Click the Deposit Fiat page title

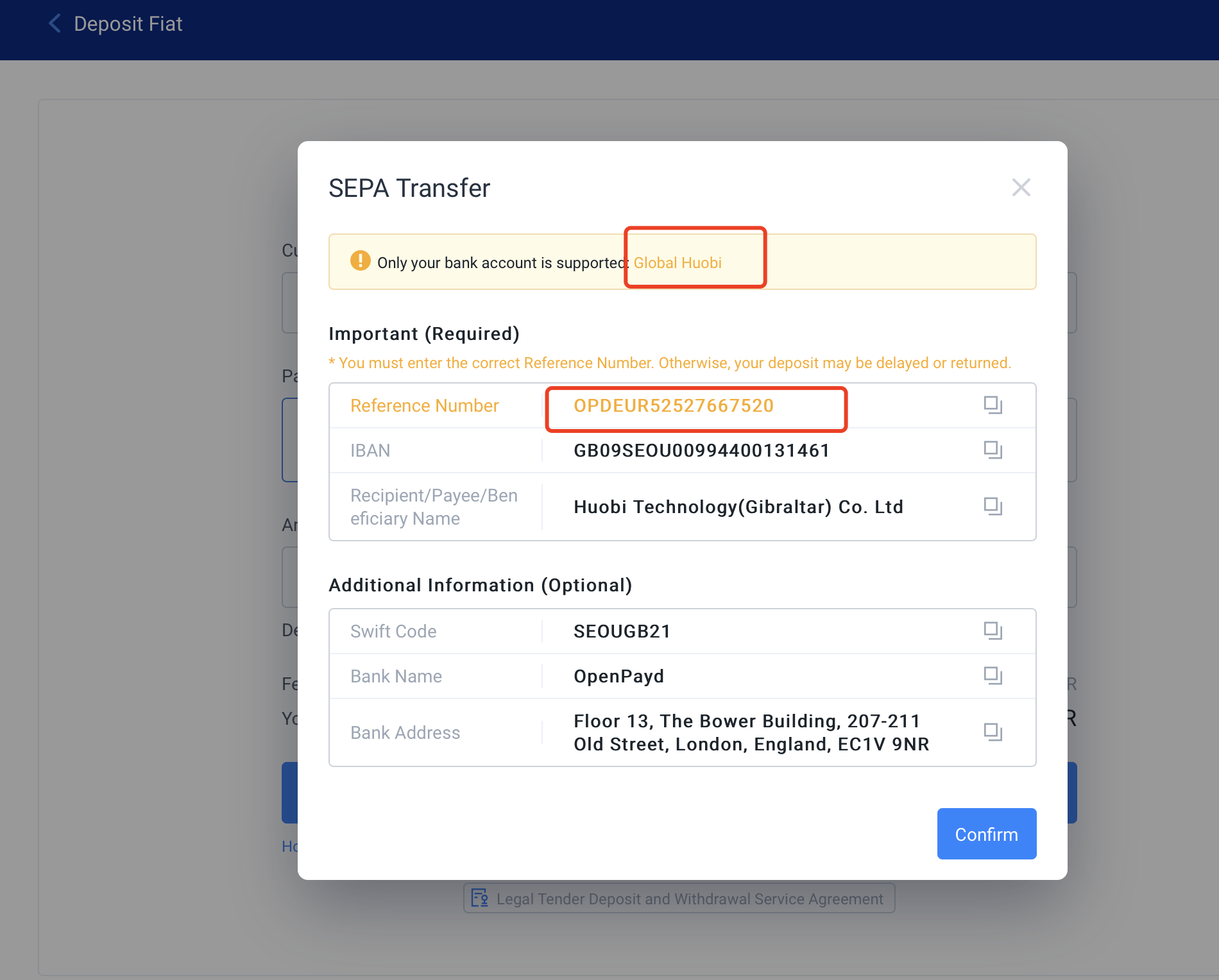(x=128, y=24)
